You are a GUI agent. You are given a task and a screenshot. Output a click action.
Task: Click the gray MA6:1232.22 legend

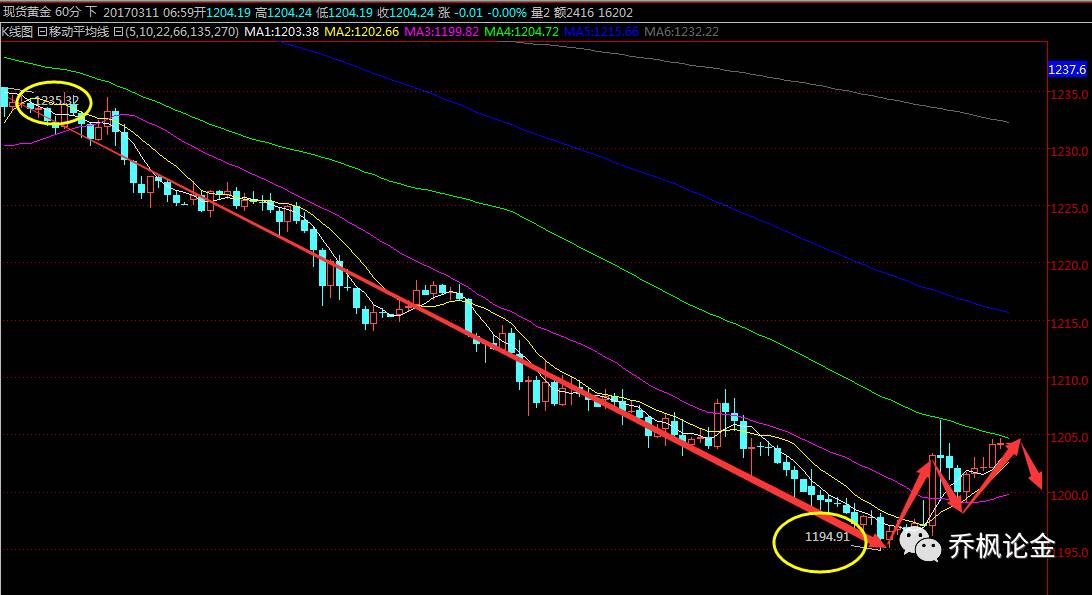click(x=681, y=31)
